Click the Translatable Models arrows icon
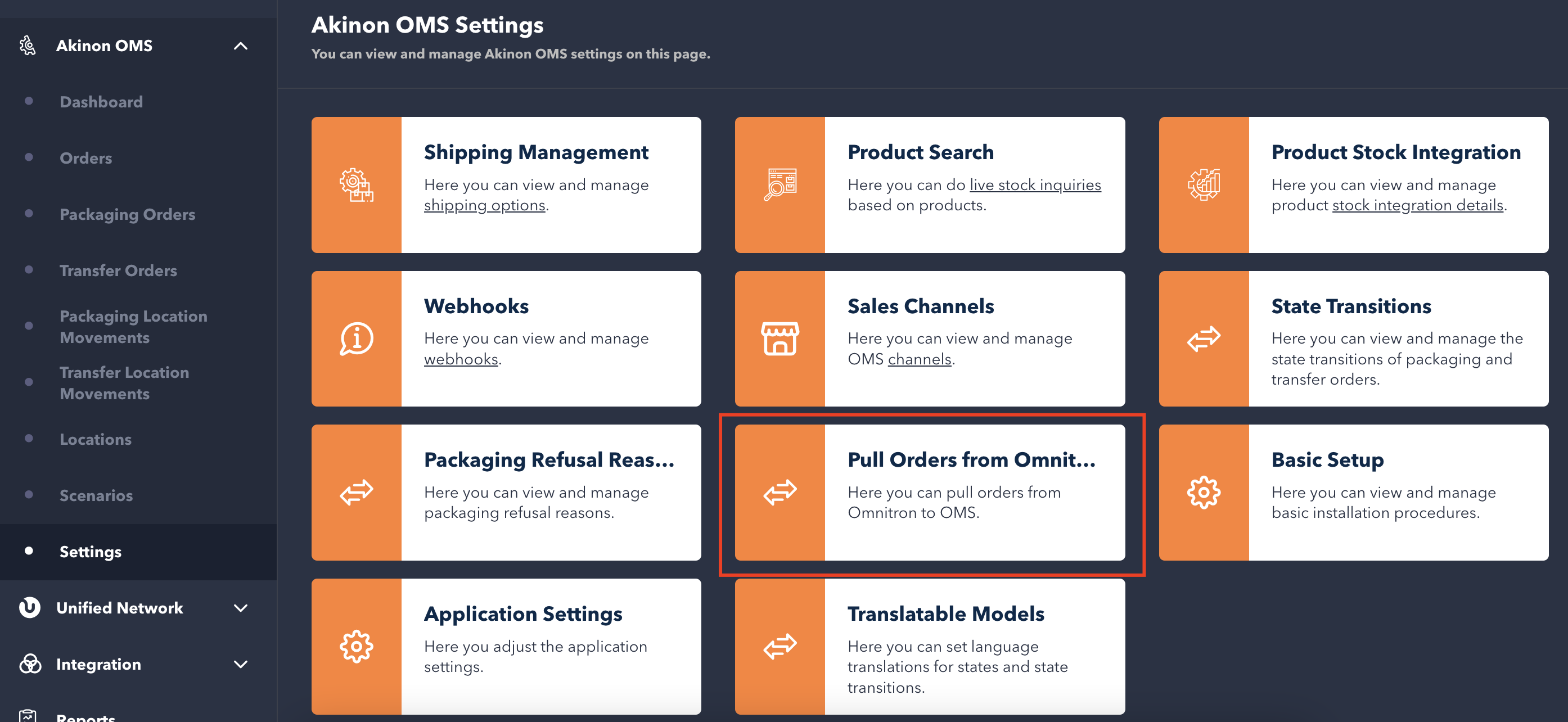Viewport: 1568px width, 722px height. click(x=780, y=647)
